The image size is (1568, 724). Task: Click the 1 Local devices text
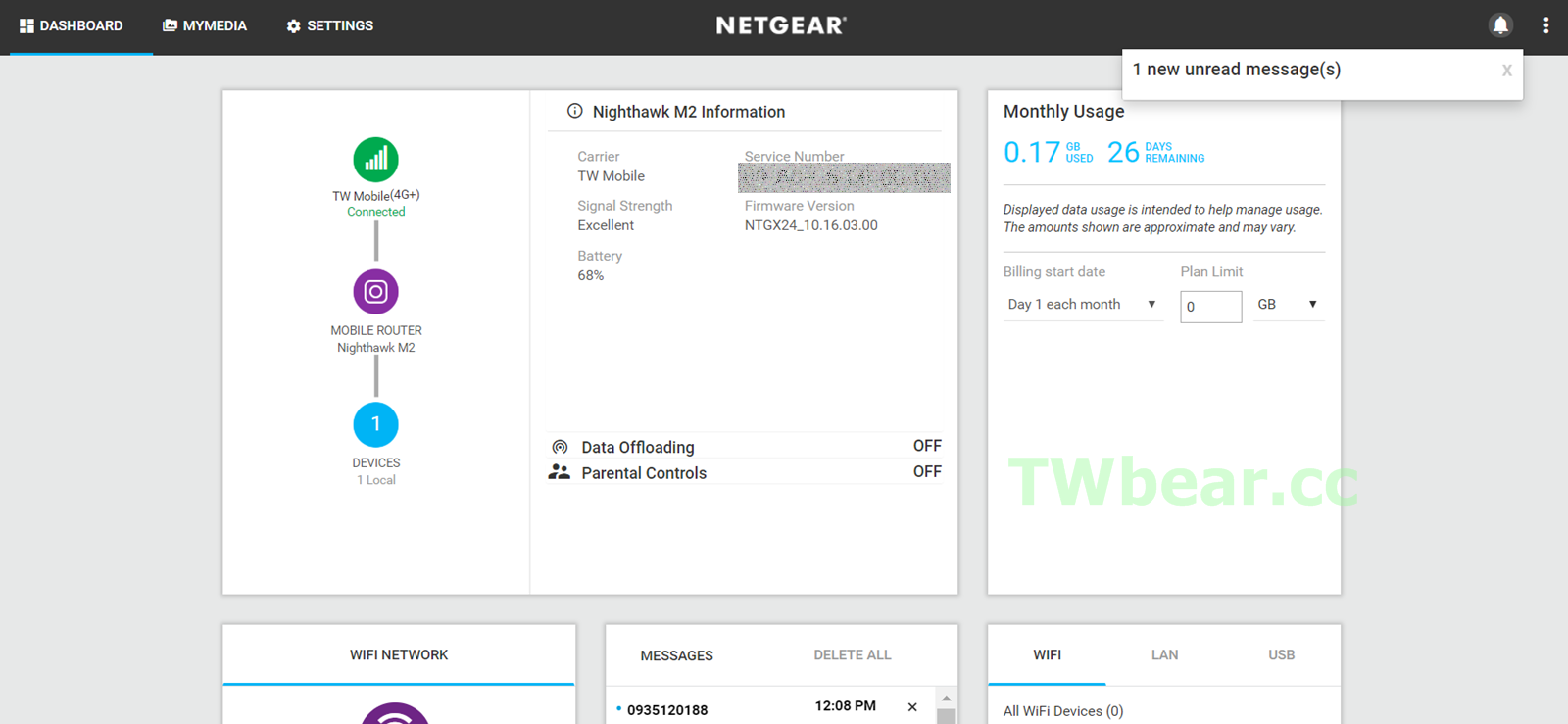[375, 480]
